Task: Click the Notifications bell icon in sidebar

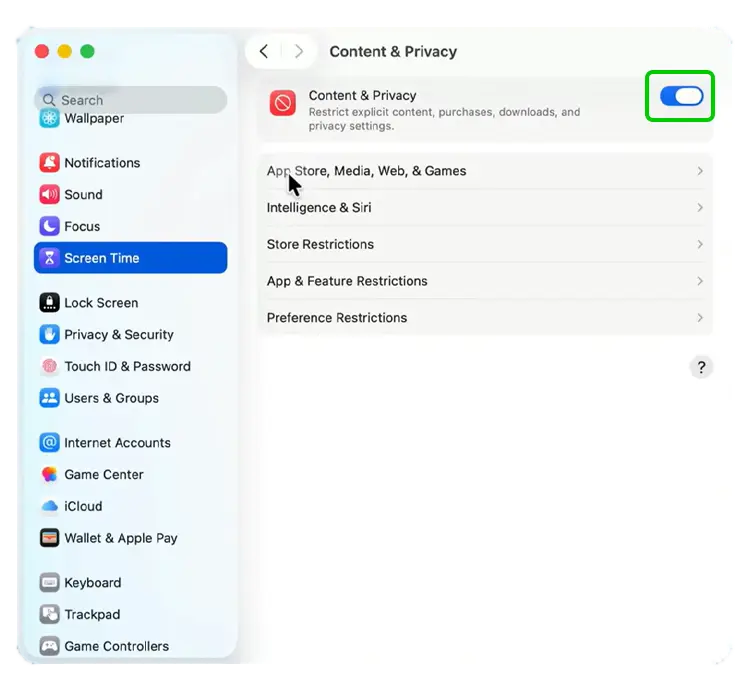Action: pyautogui.click(x=49, y=163)
